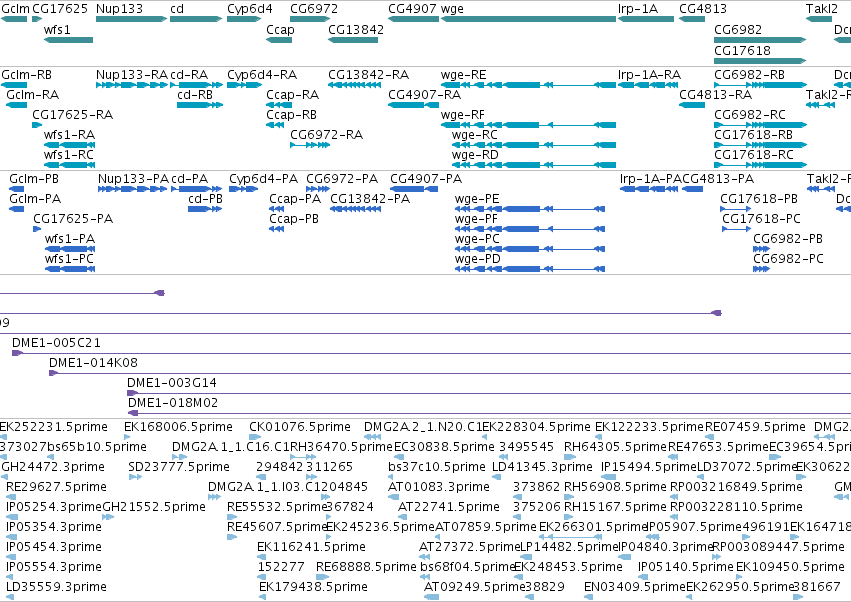
Task: Open the CG6972-RA transcript label
Action: point(326,135)
